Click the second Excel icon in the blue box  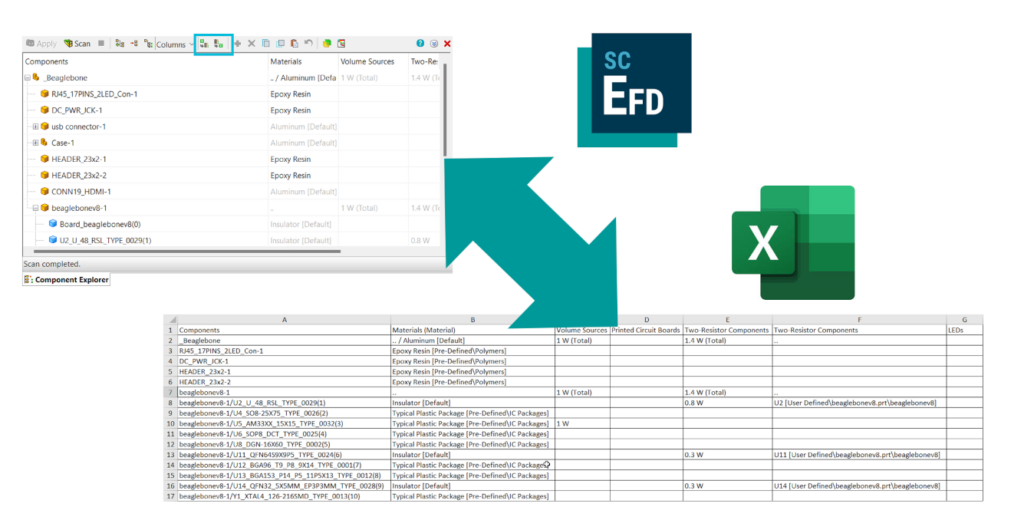[x=219, y=44]
